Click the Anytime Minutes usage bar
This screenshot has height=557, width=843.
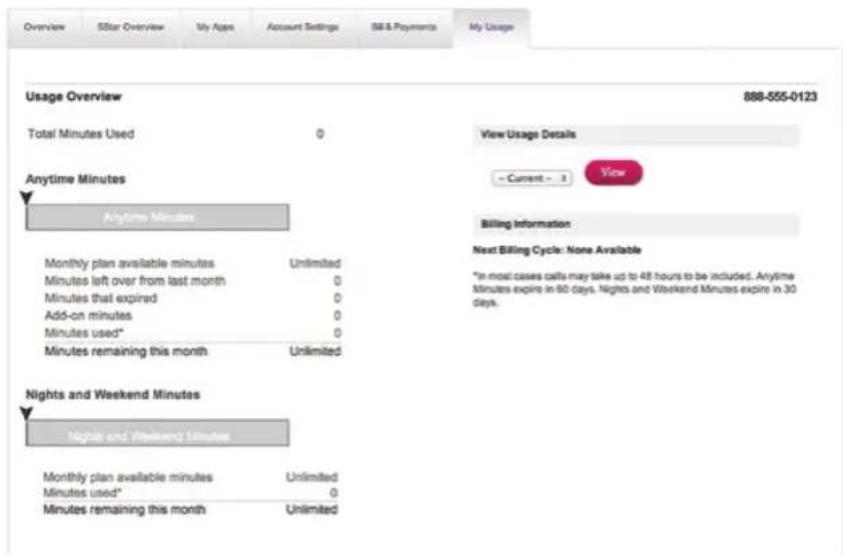(158, 217)
